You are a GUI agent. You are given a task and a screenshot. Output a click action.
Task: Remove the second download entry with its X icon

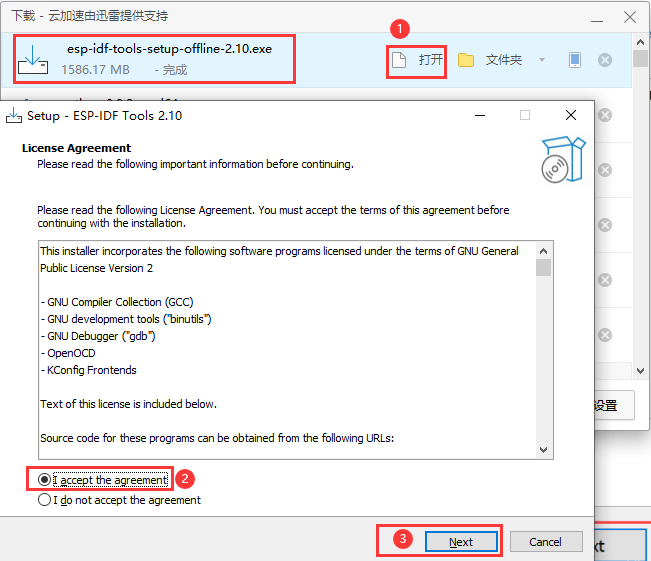(x=605, y=115)
